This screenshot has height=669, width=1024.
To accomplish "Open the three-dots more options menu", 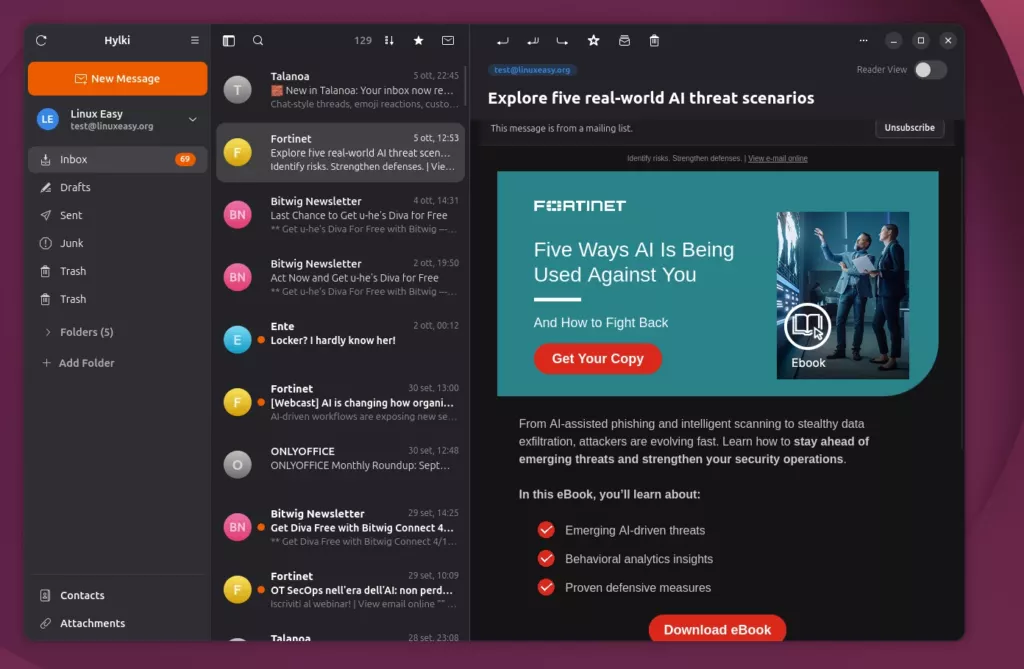I will coord(863,41).
